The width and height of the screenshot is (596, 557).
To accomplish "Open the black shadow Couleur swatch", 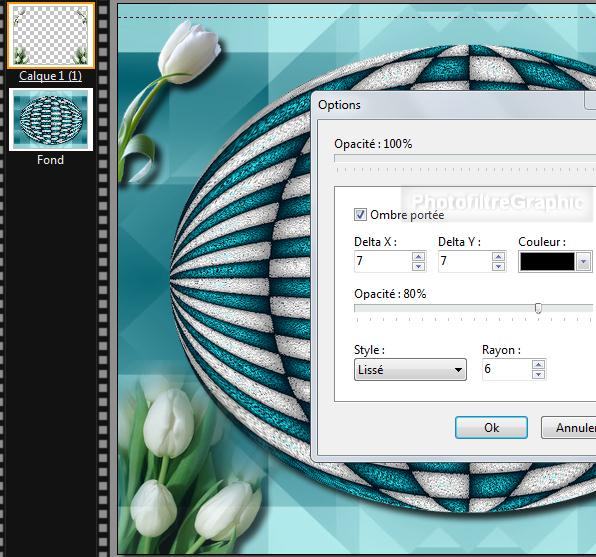I will [547, 261].
